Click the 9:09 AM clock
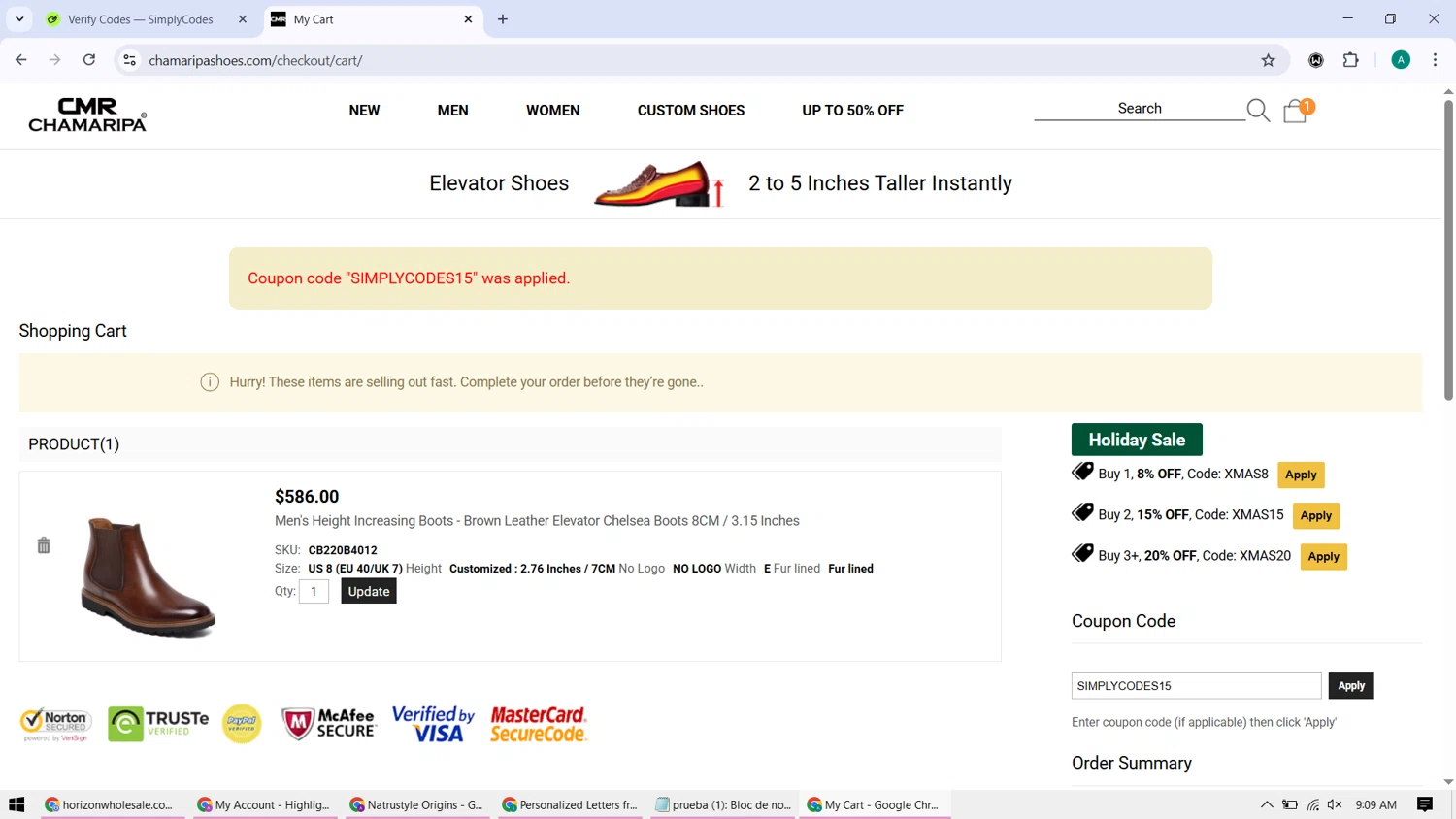 [x=1375, y=804]
